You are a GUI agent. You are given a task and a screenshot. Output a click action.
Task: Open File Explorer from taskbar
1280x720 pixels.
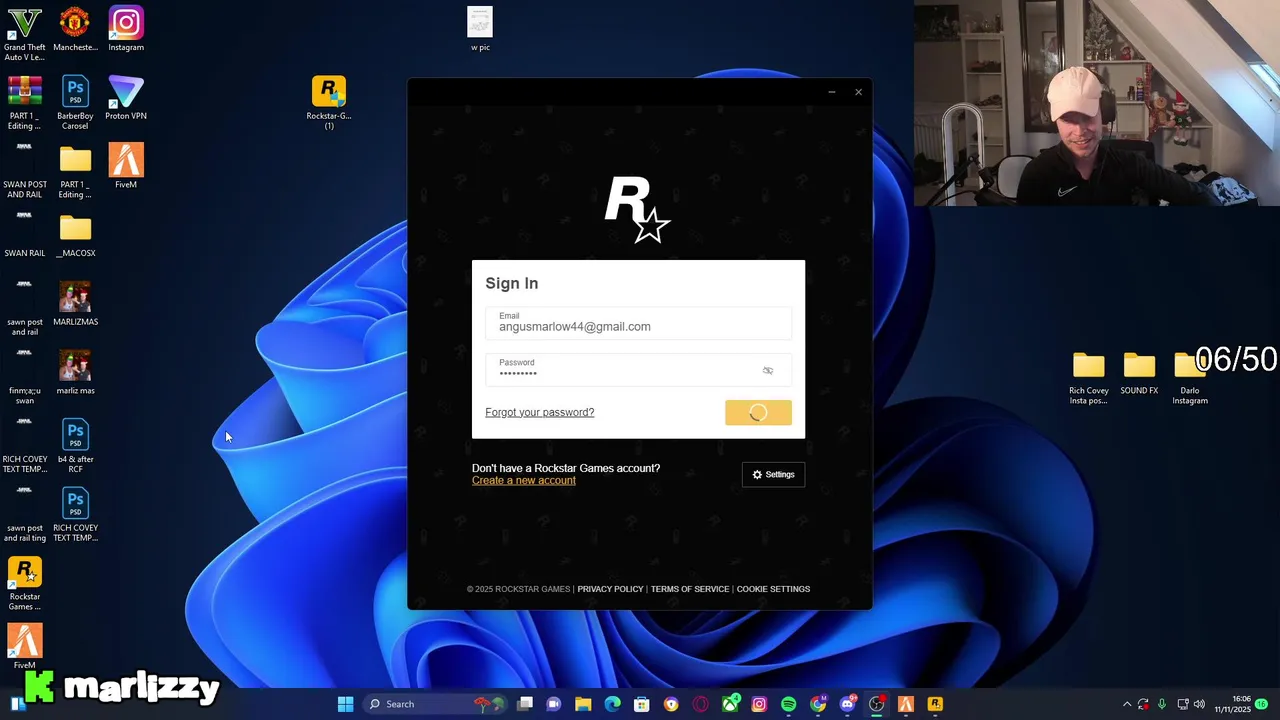coord(583,704)
